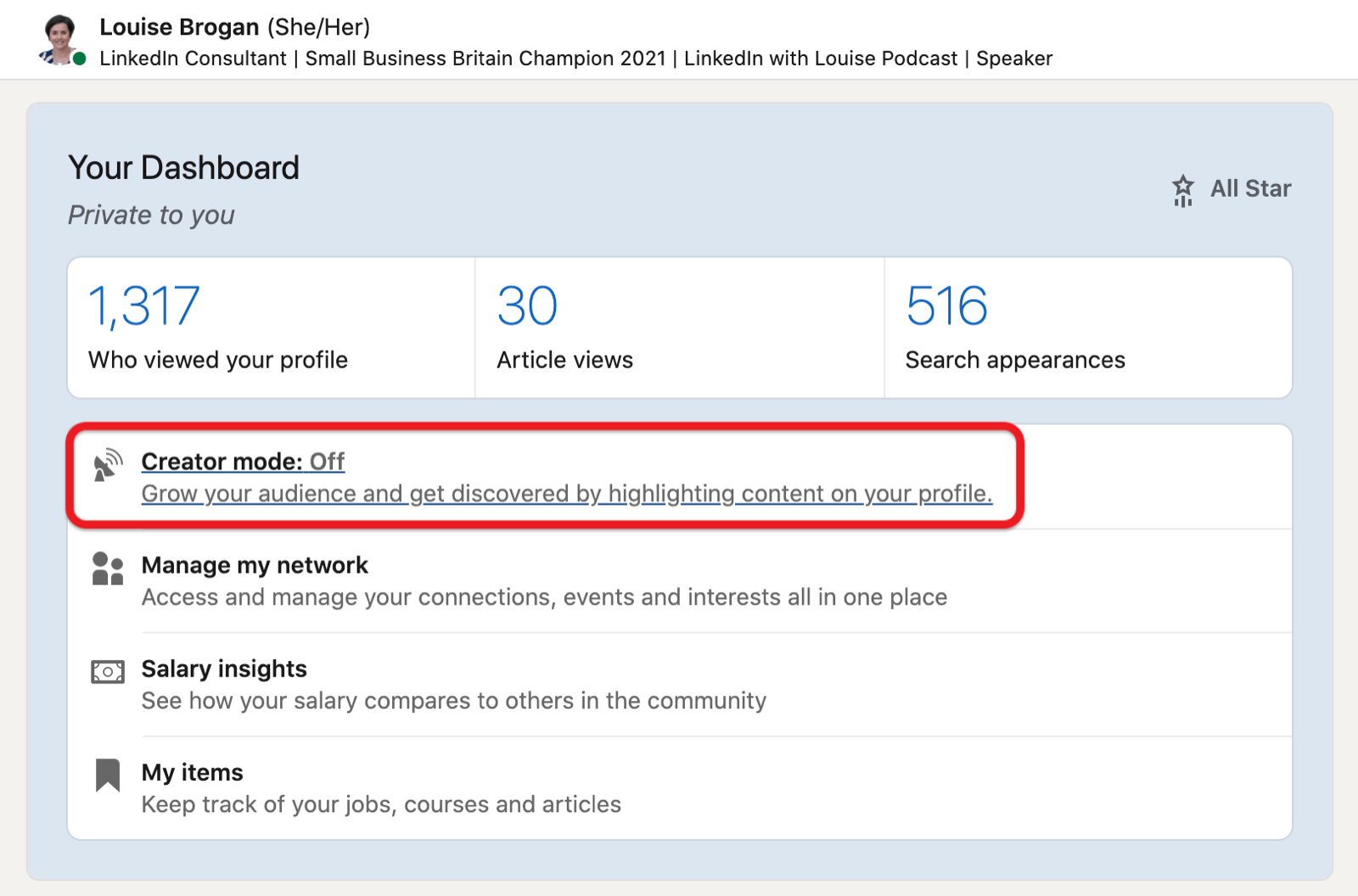Click "Access and manage your connections" description
Image resolution: width=1358 pixels, height=896 pixels.
(544, 597)
